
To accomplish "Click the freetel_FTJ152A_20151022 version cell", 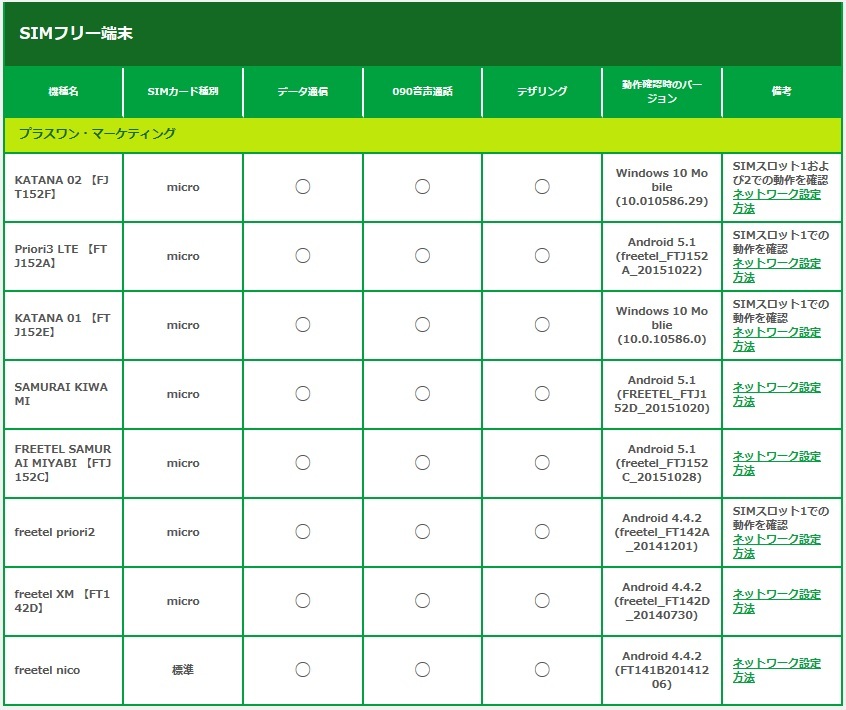I will (662, 256).
